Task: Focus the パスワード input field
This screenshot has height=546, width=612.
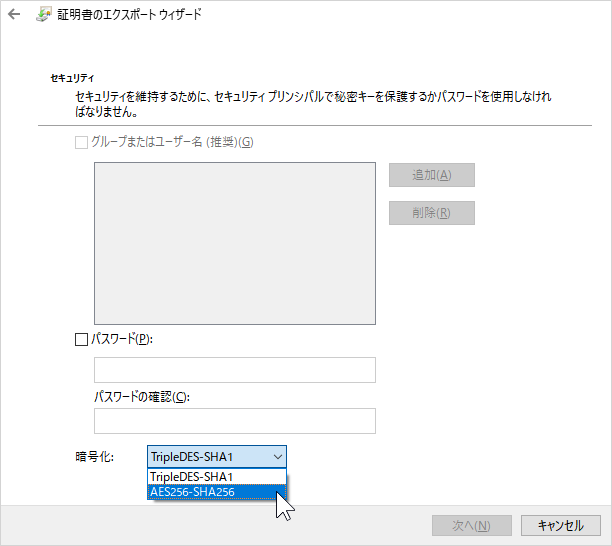Action: pyautogui.click(x=235, y=370)
